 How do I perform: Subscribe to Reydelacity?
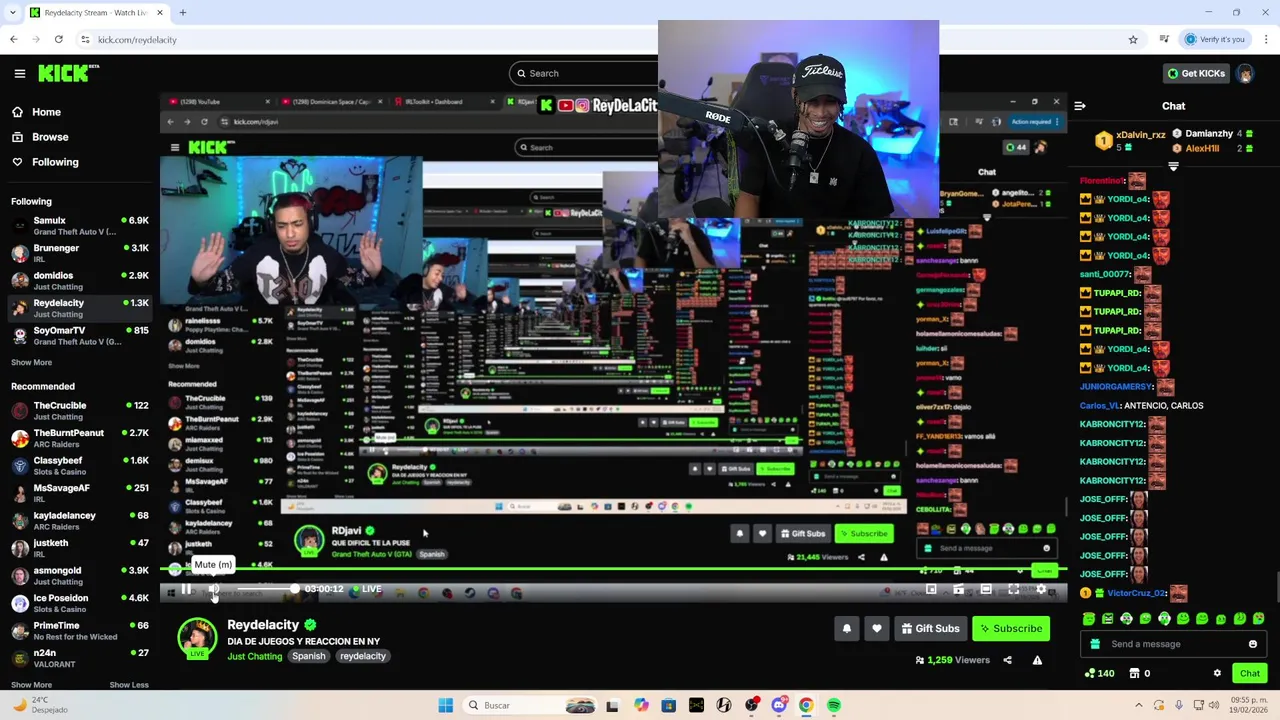click(x=1011, y=628)
